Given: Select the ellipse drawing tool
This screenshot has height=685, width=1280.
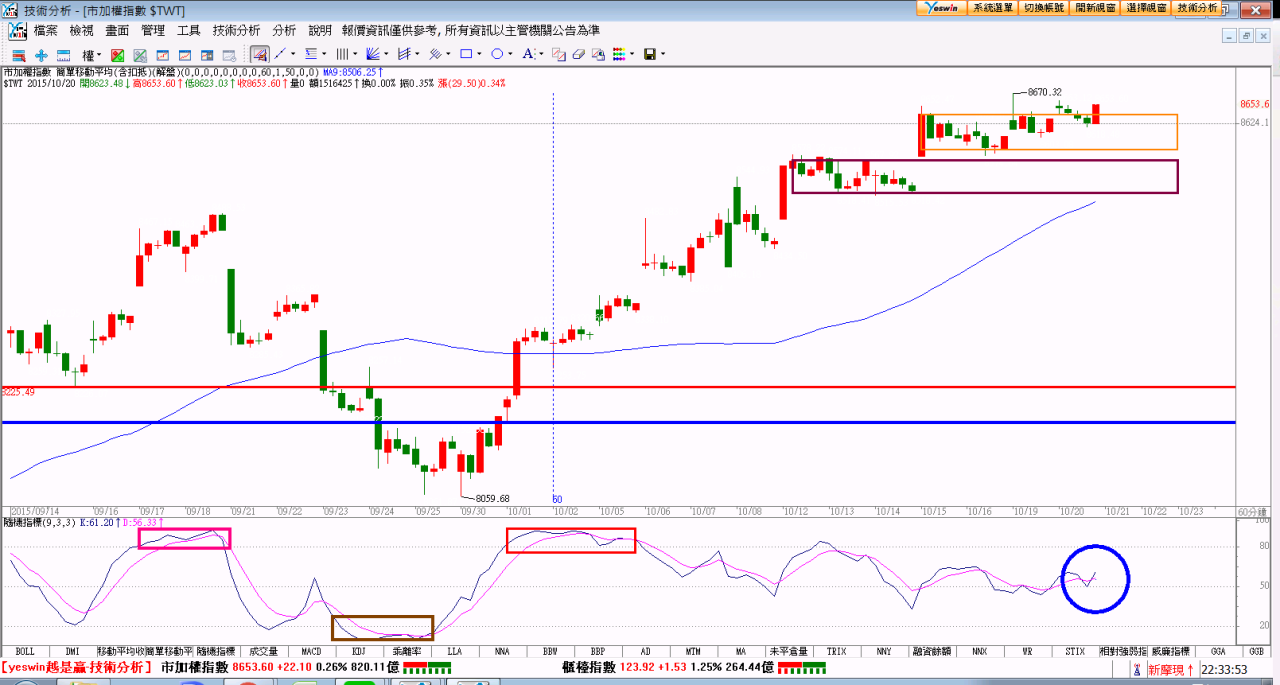Looking at the screenshot, I should [x=499, y=54].
